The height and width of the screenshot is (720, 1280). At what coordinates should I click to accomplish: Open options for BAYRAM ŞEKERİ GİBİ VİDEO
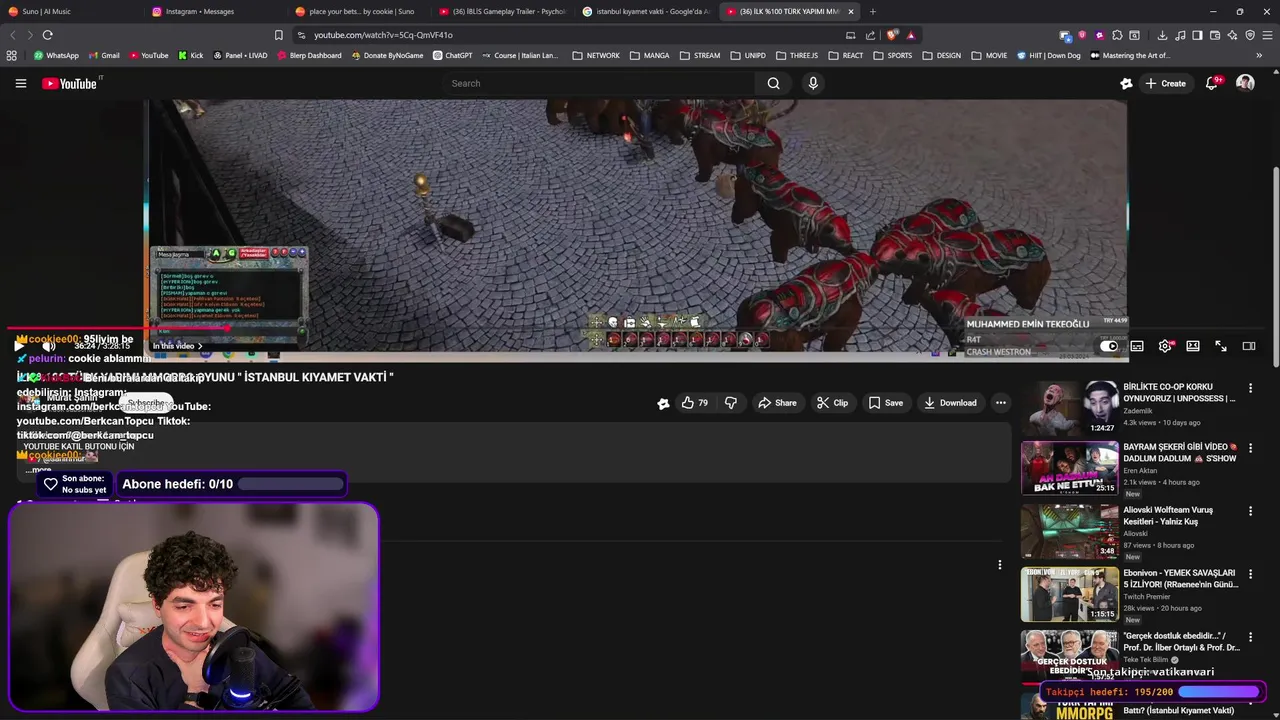[1250, 448]
